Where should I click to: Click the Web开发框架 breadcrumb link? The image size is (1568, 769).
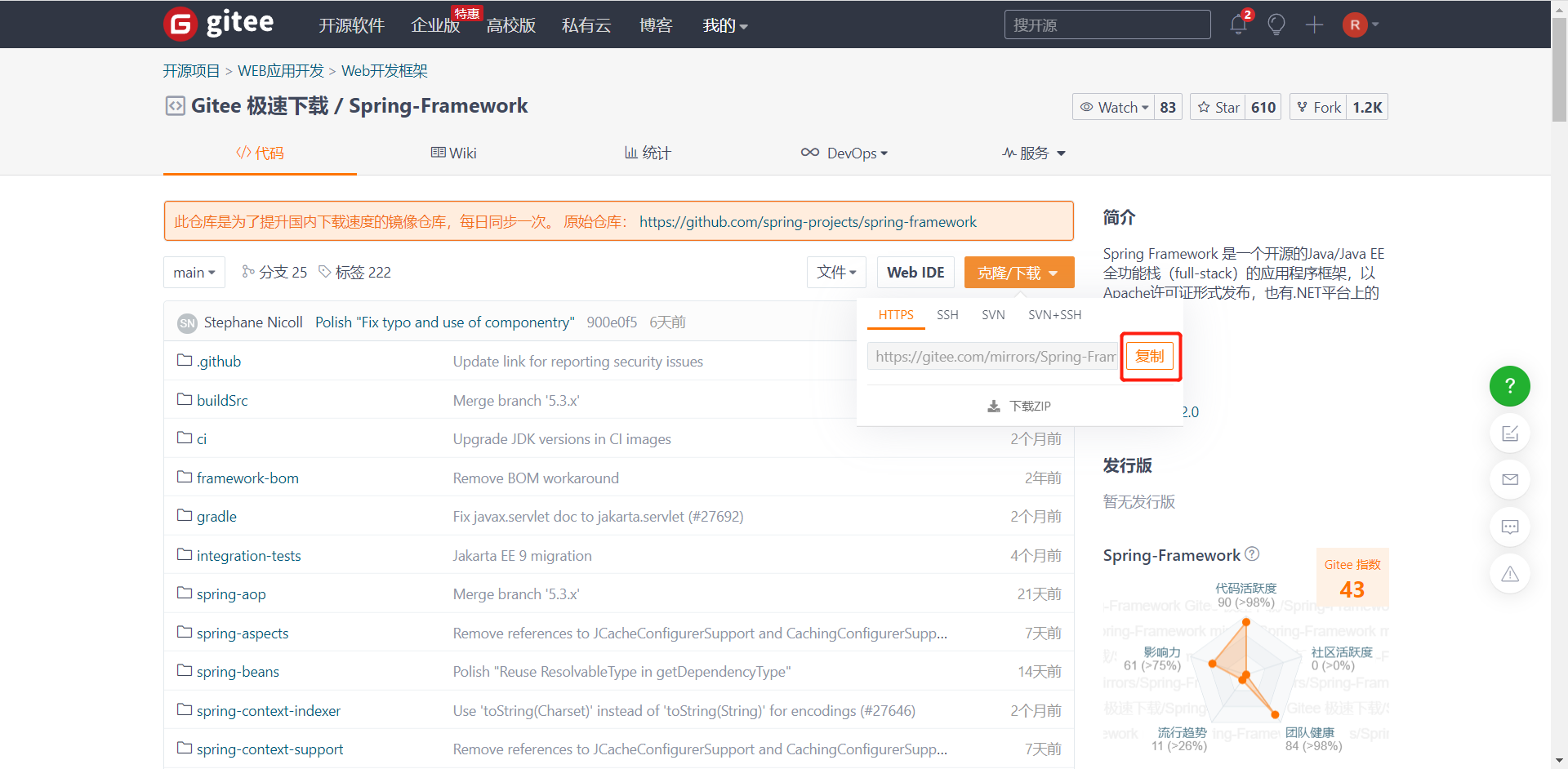[385, 71]
